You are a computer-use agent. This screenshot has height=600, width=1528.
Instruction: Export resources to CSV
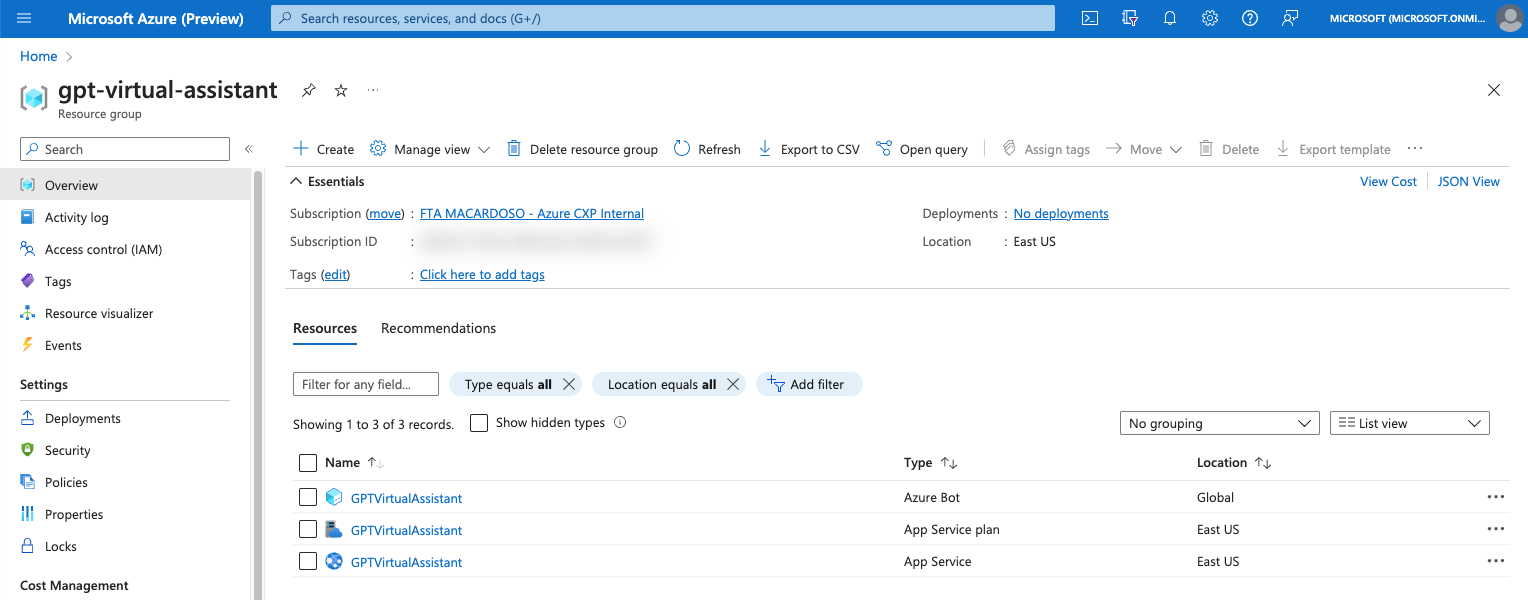(809, 149)
